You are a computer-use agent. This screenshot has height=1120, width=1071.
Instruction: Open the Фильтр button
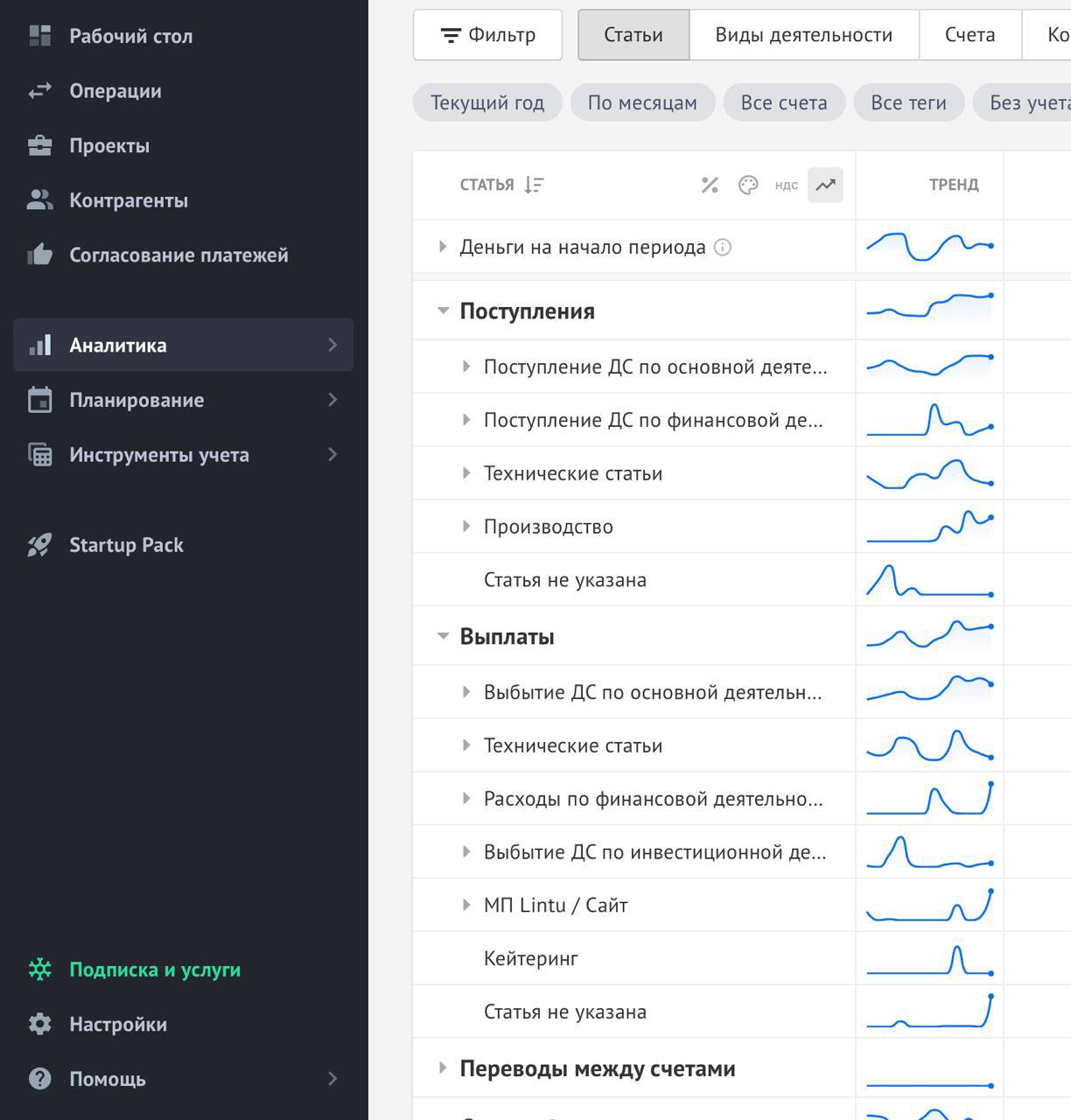pyautogui.click(x=487, y=35)
